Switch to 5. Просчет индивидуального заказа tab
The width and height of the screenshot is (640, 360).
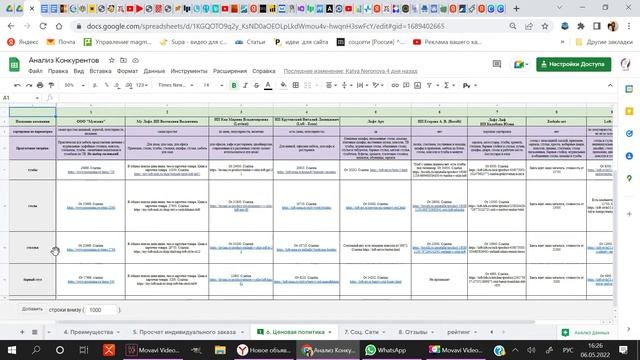[184, 332]
